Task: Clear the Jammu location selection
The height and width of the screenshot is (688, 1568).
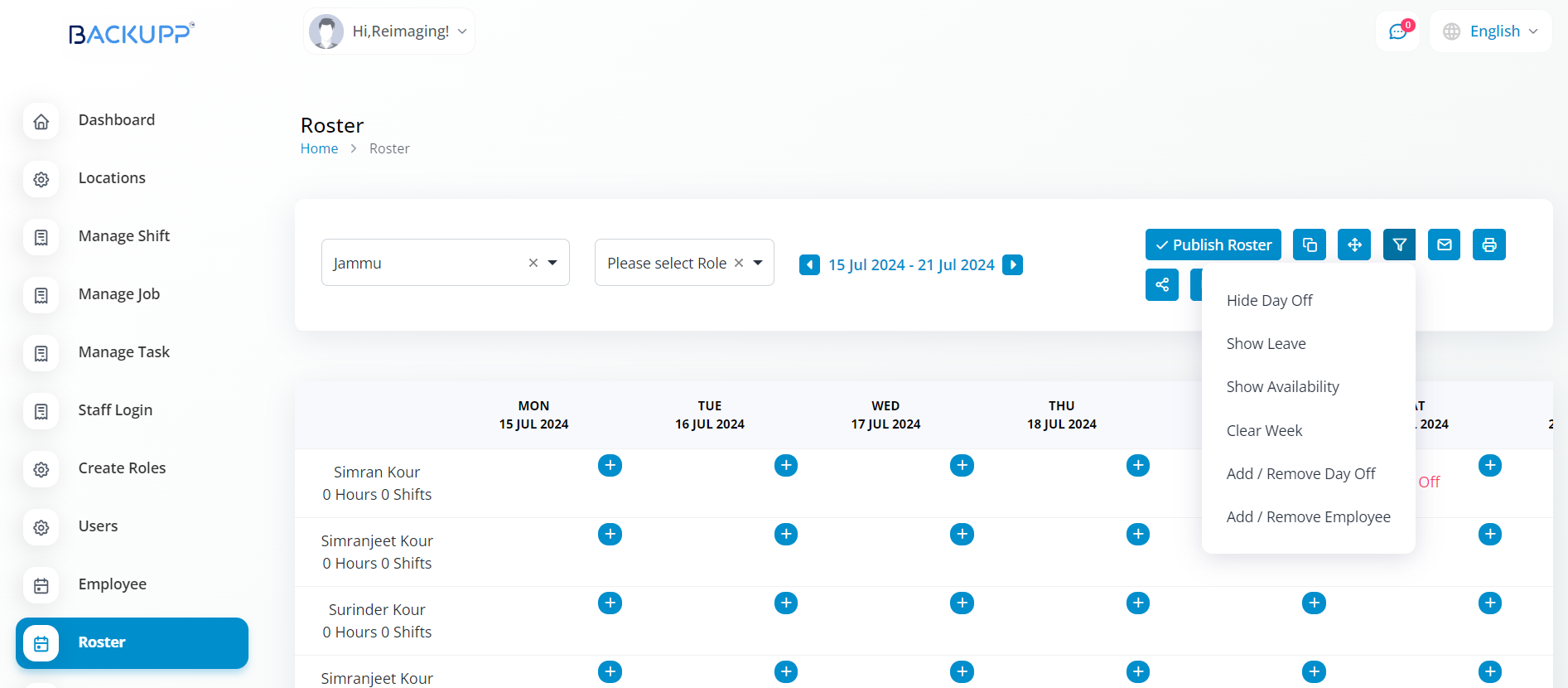Action: pyautogui.click(x=533, y=263)
